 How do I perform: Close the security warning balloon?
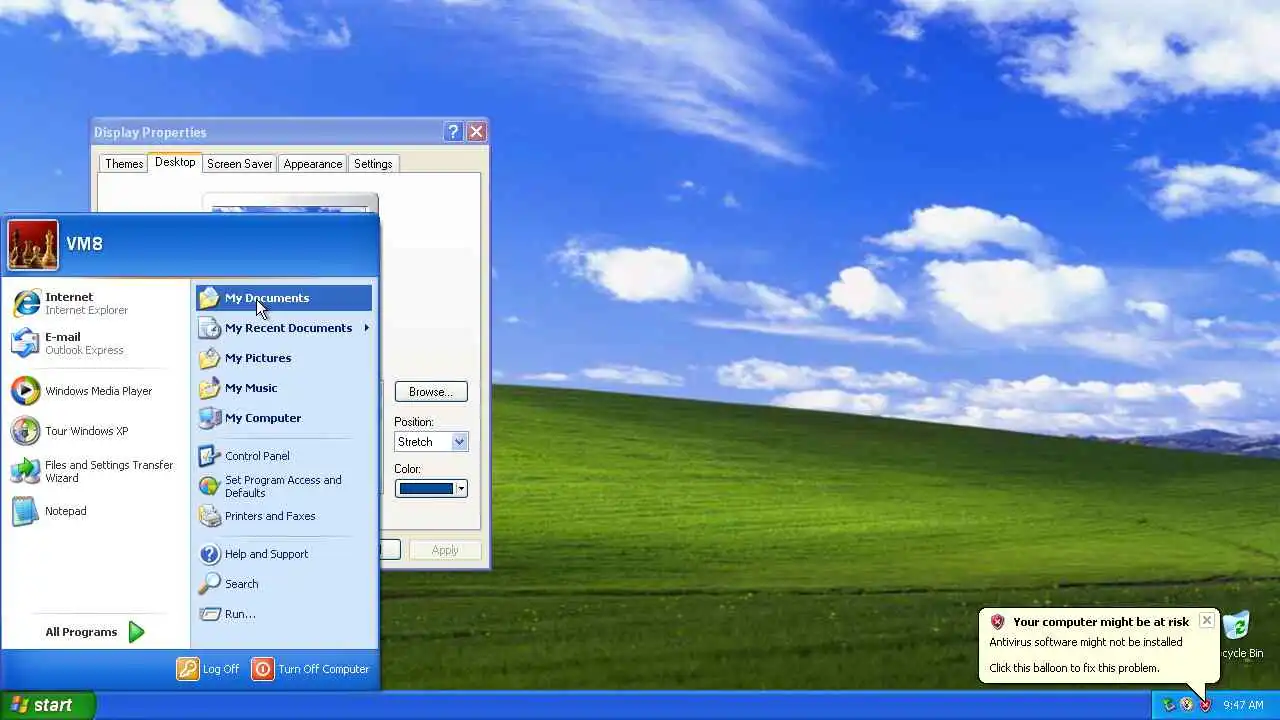pos(1207,620)
